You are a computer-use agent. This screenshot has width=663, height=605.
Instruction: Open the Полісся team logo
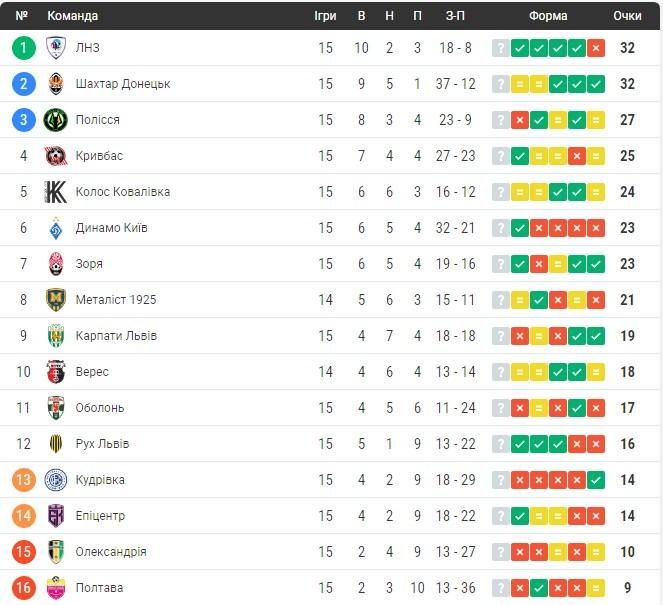click(56, 120)
